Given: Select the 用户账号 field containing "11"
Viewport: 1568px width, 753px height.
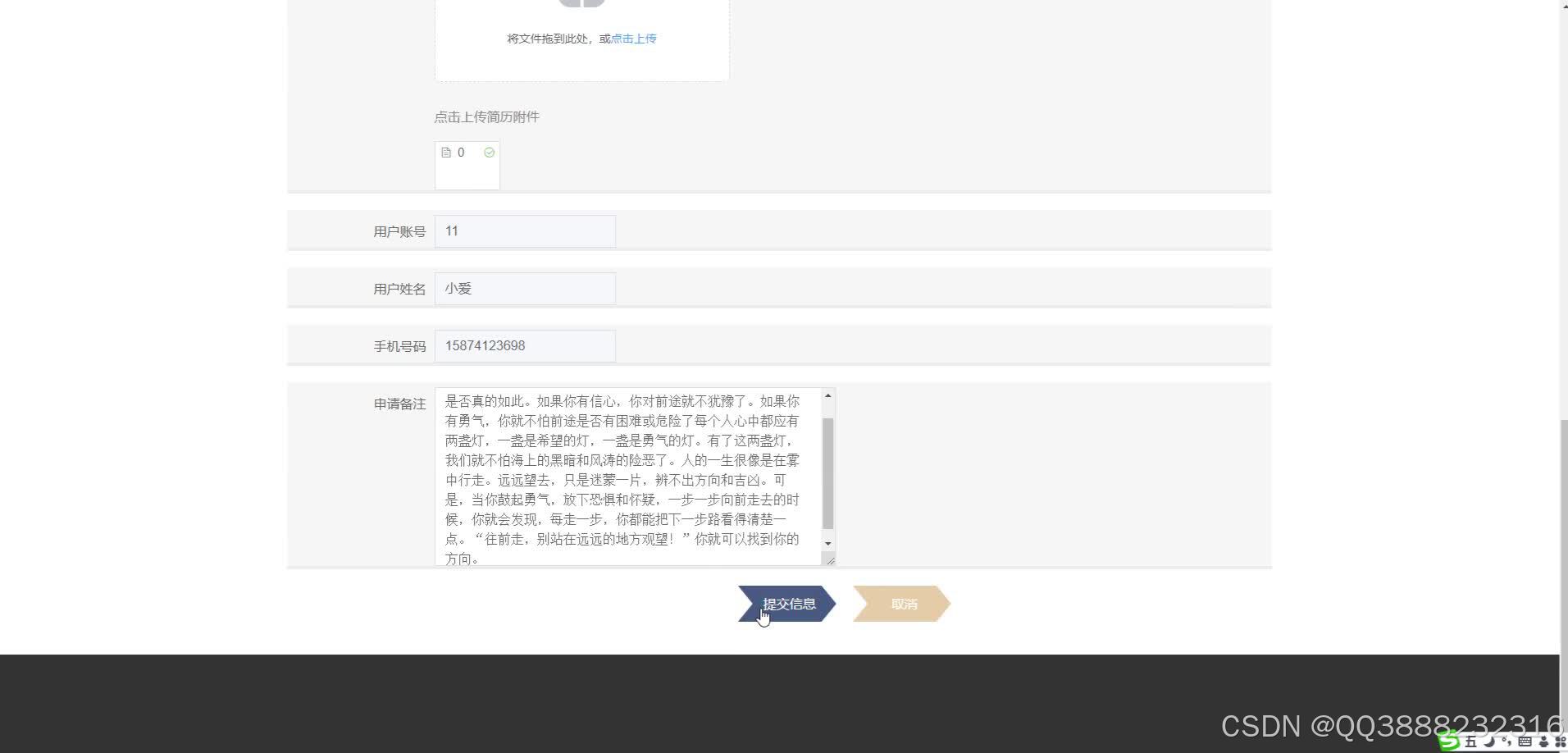Looking at the screenshot, I should [x=525, y=230].
